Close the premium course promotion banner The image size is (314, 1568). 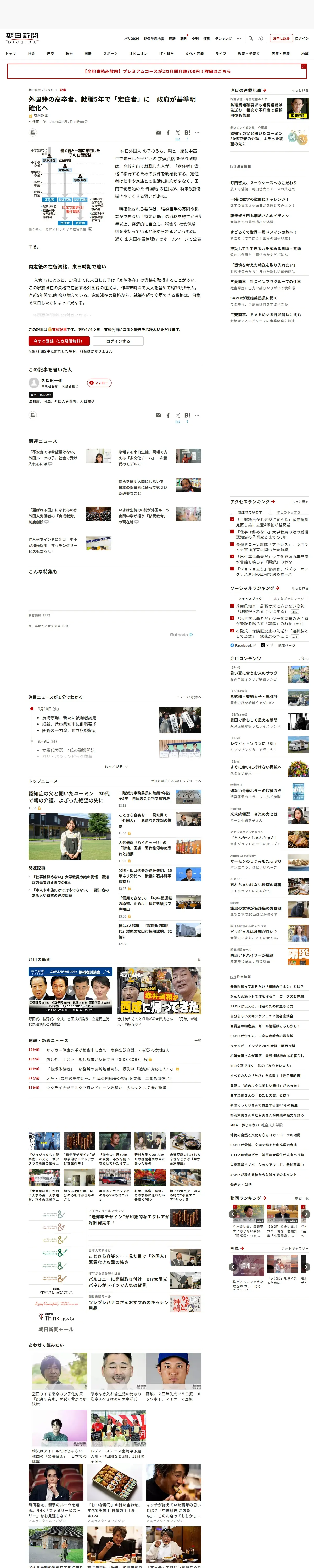pyautogui.click(x=304, y=66)
